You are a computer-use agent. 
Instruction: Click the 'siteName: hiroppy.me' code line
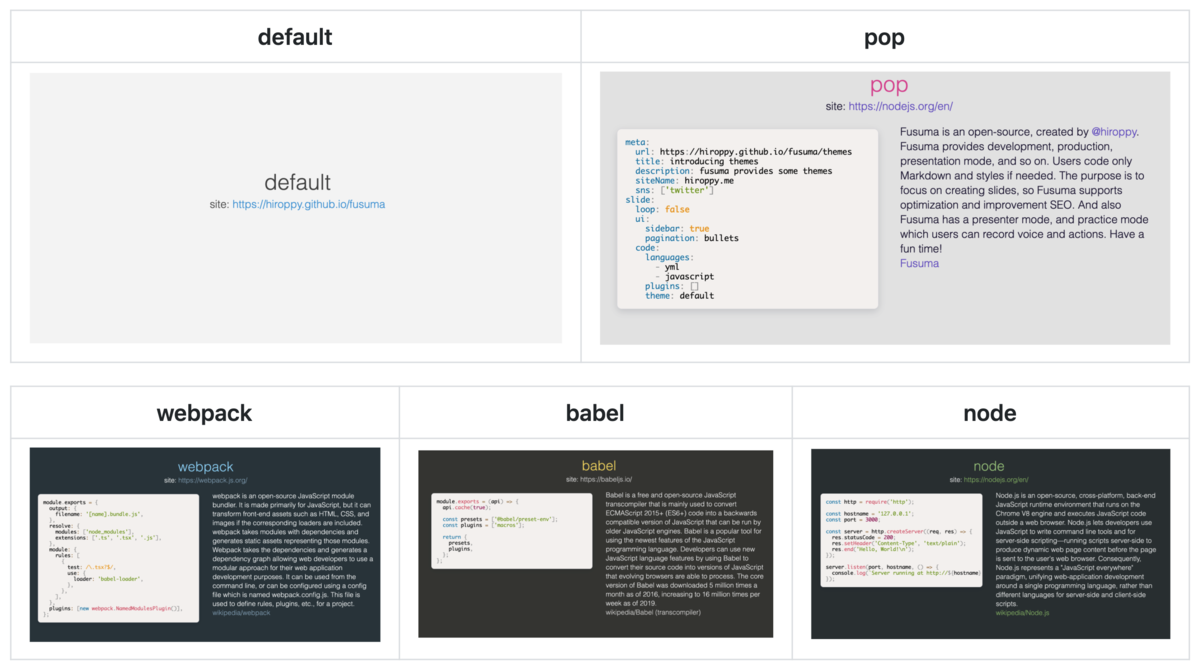pyautogui.click(x=685, y=180)
